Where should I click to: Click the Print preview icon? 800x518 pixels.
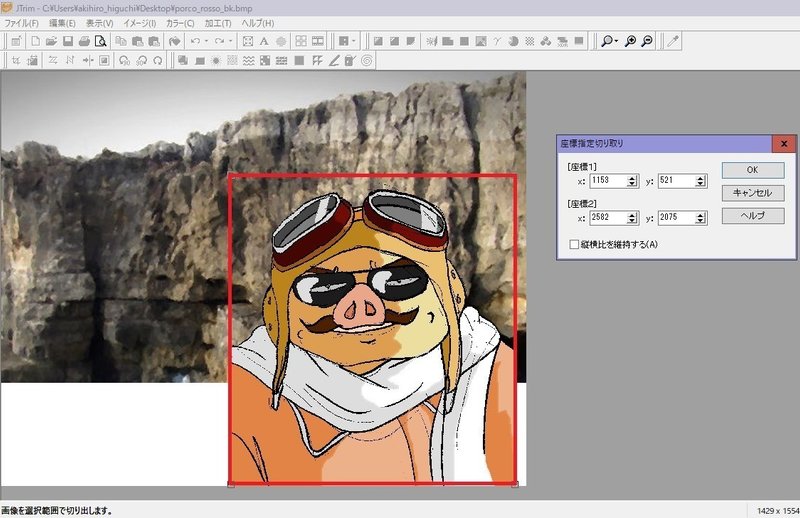(101, 41)
